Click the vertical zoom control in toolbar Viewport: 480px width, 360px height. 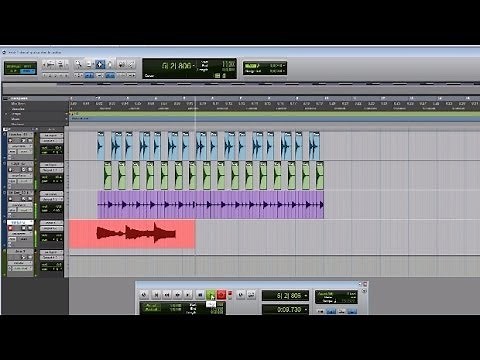61,64
